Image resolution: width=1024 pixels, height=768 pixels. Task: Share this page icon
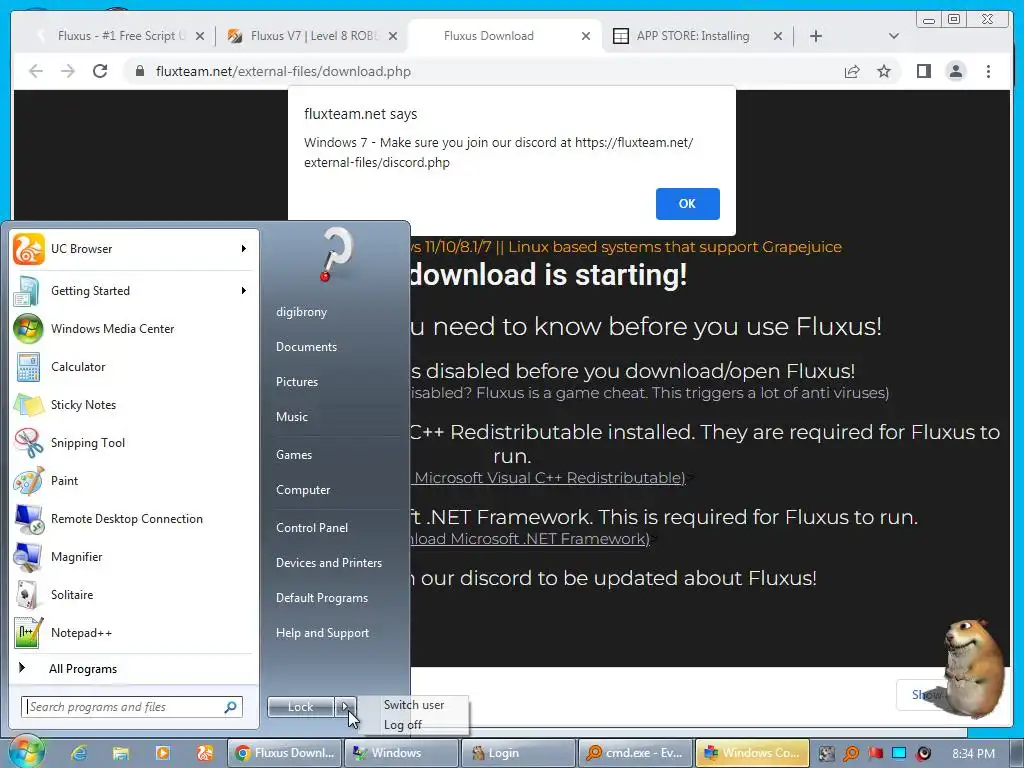(x=852, y=72)
